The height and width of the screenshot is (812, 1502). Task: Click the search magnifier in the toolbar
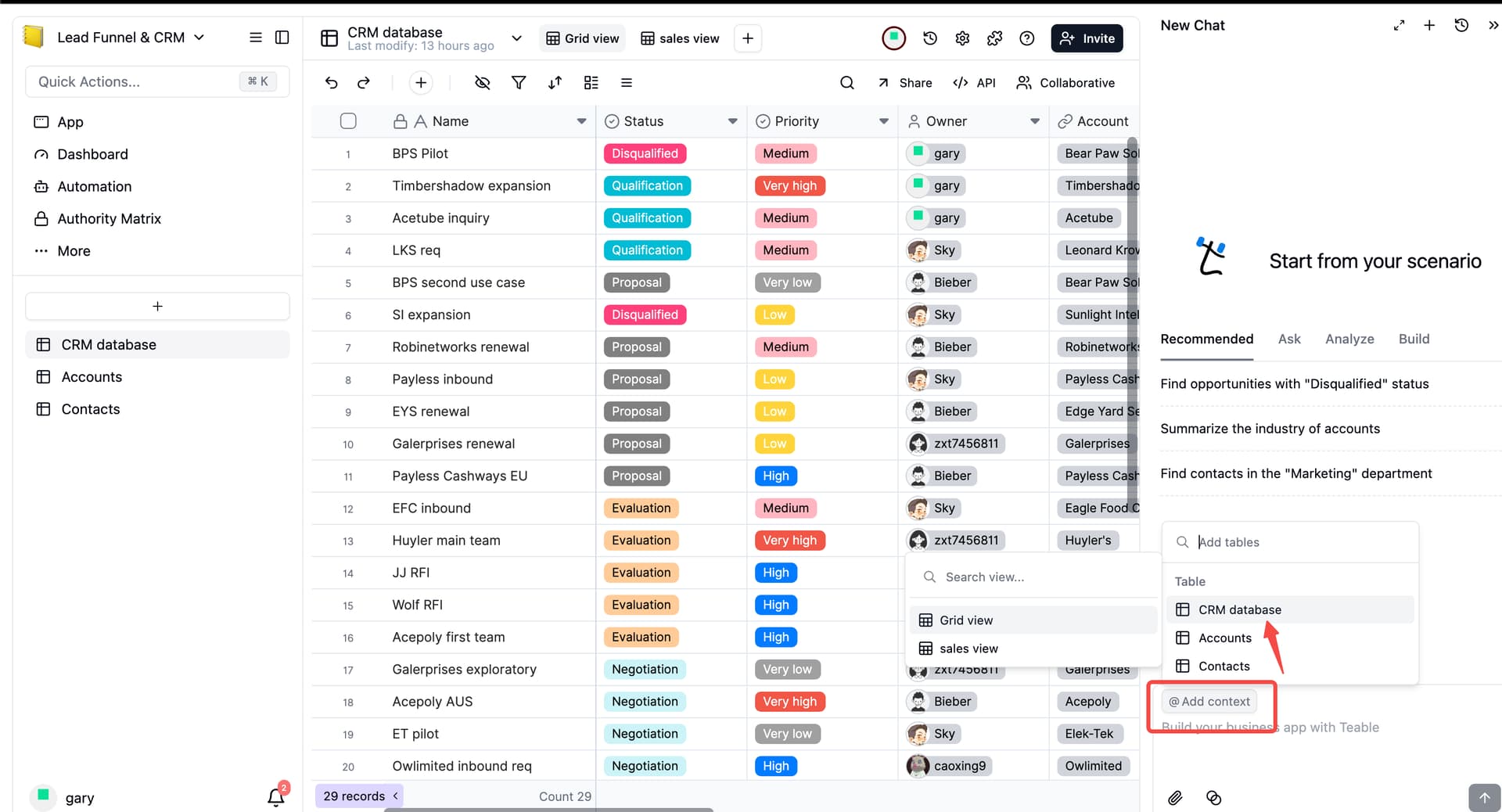pos(846,83)
